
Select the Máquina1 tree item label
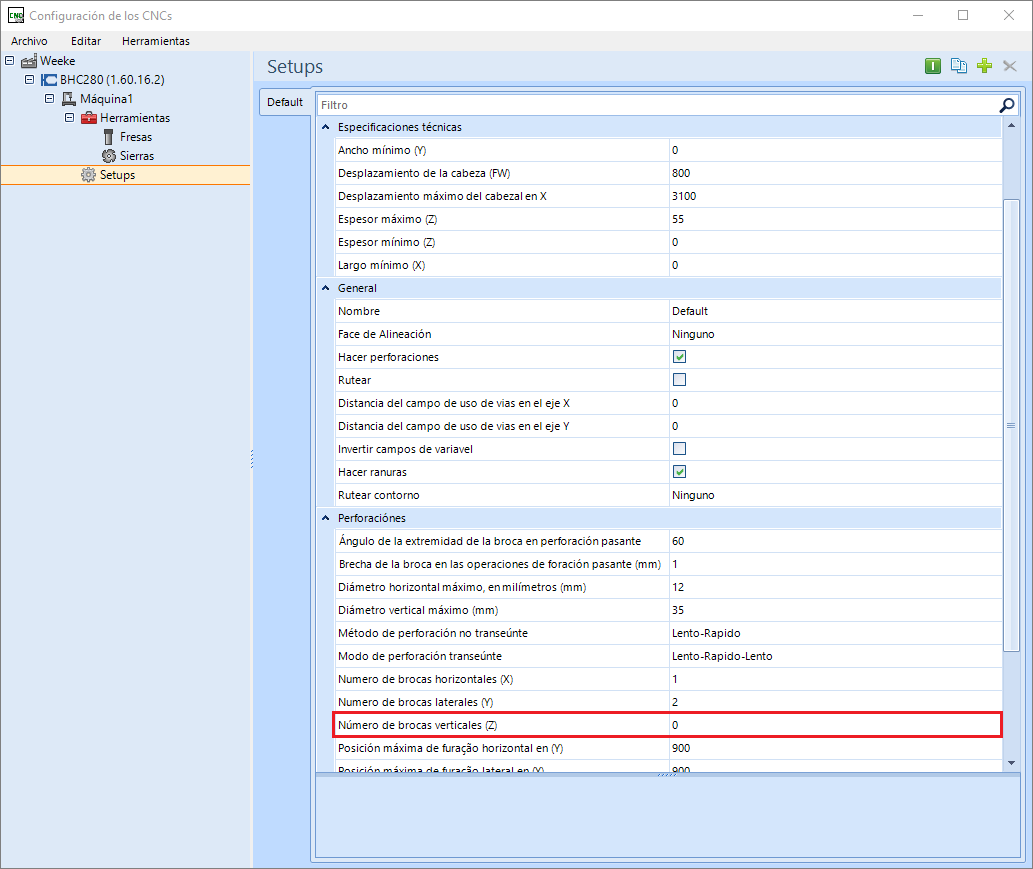coord(106,99)
